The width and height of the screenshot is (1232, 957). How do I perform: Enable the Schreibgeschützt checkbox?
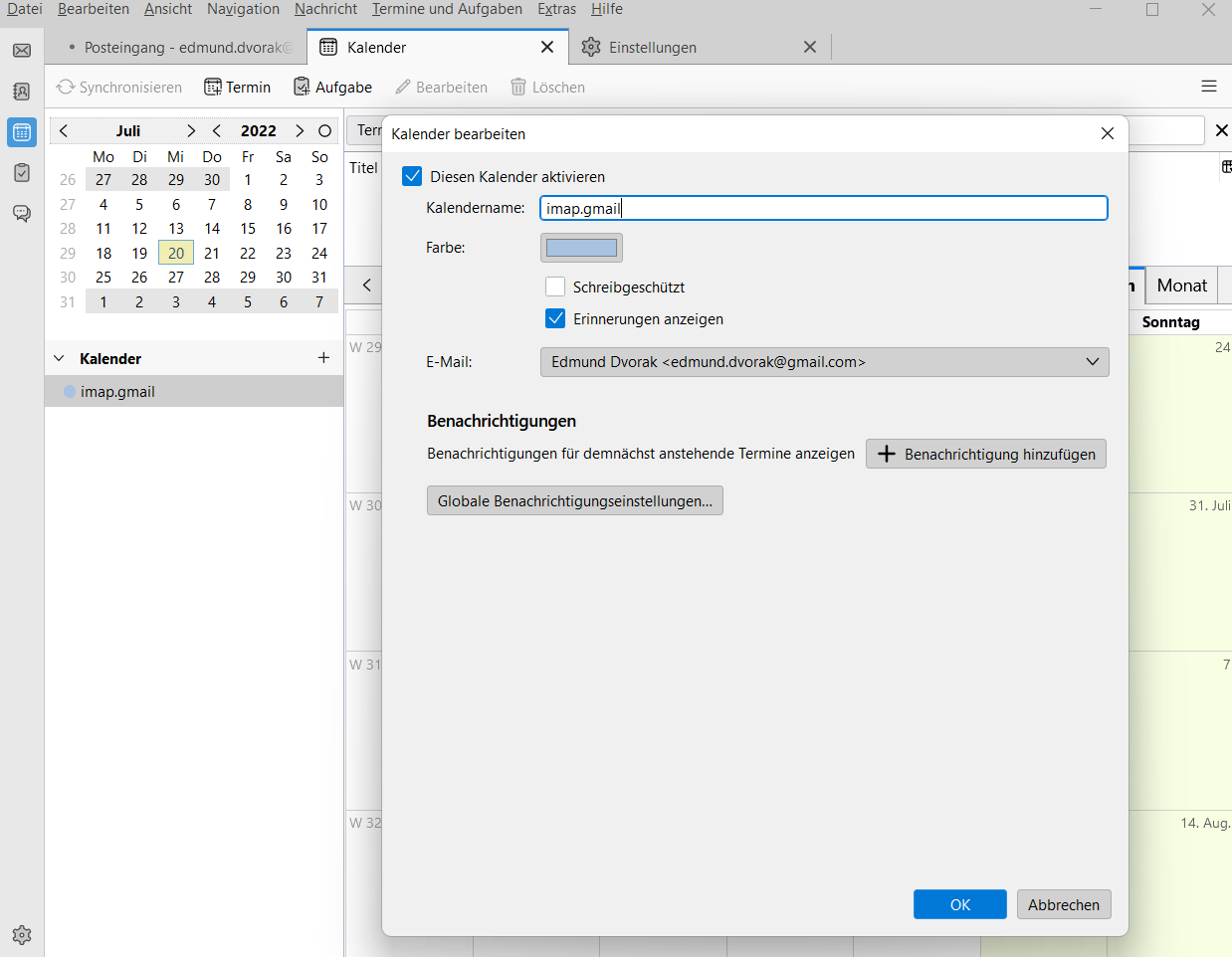click(x=555, y=287)
